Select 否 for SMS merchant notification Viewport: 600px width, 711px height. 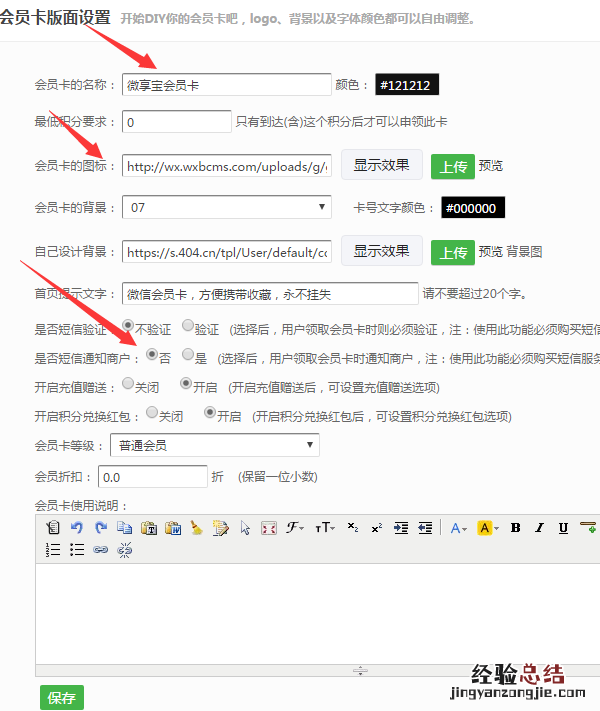point(152,354)
